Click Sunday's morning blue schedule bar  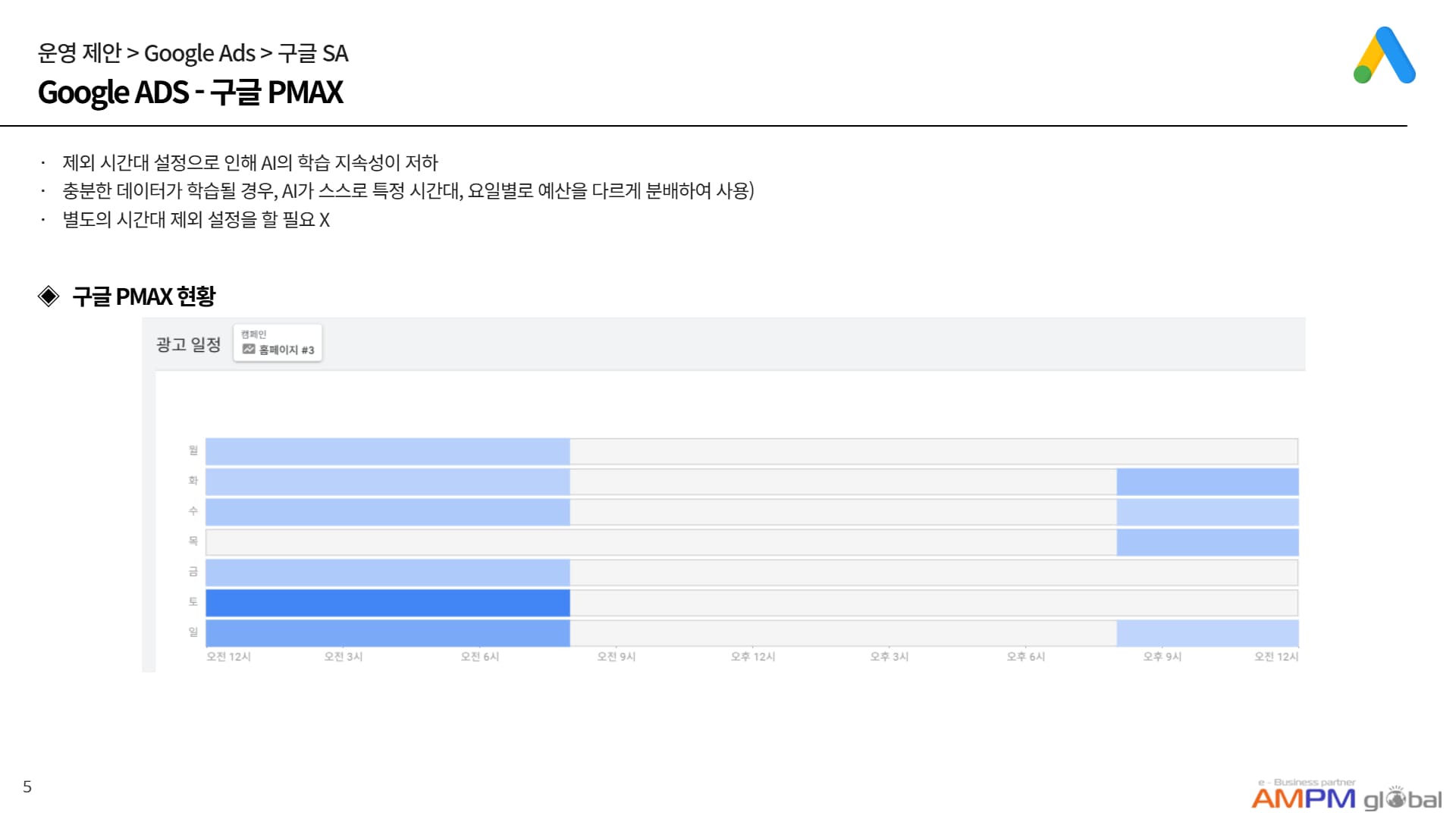[388, 633]
